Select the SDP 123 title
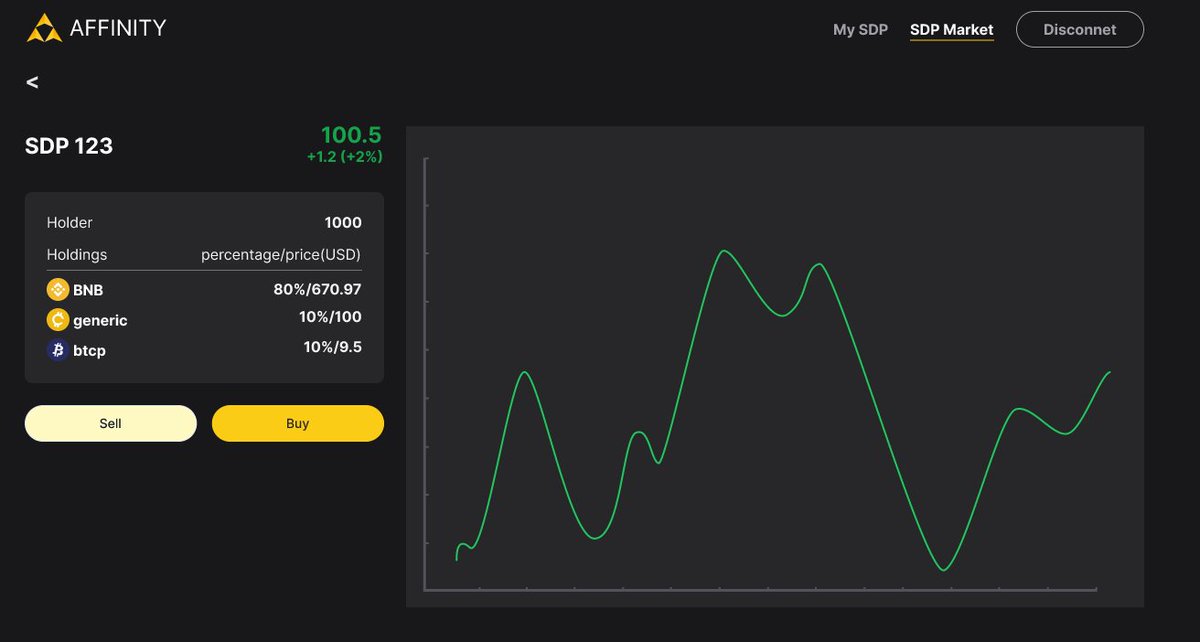 pos(69,146)
